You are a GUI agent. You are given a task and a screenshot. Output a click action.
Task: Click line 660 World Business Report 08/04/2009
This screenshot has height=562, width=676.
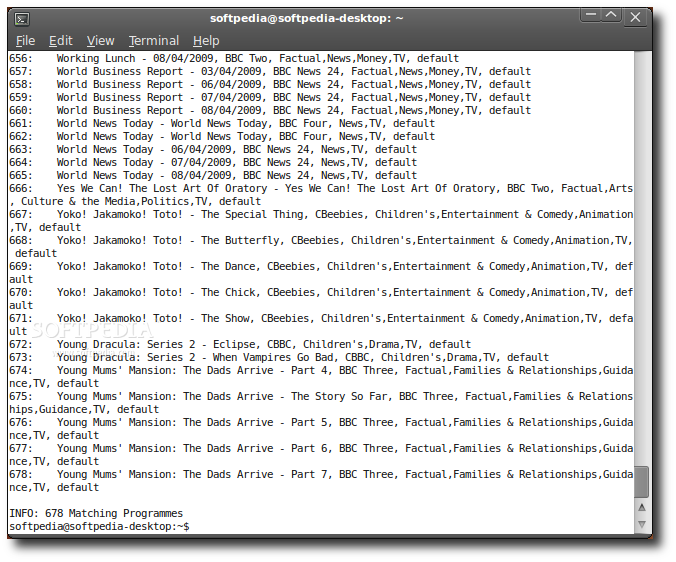pos(270,110)
